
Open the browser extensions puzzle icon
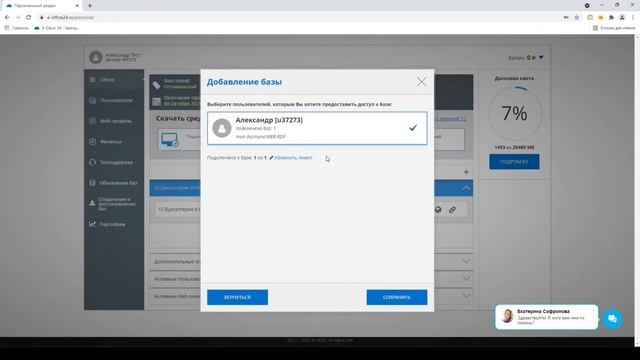point(611,18)
